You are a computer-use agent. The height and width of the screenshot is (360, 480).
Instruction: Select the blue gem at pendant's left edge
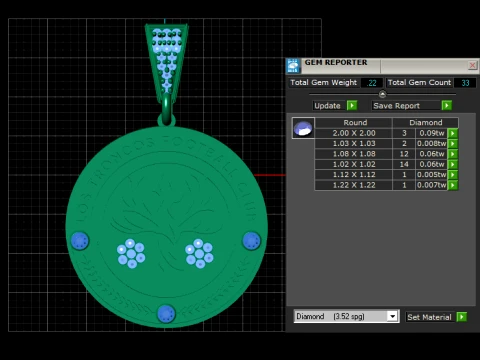point(80,240)
